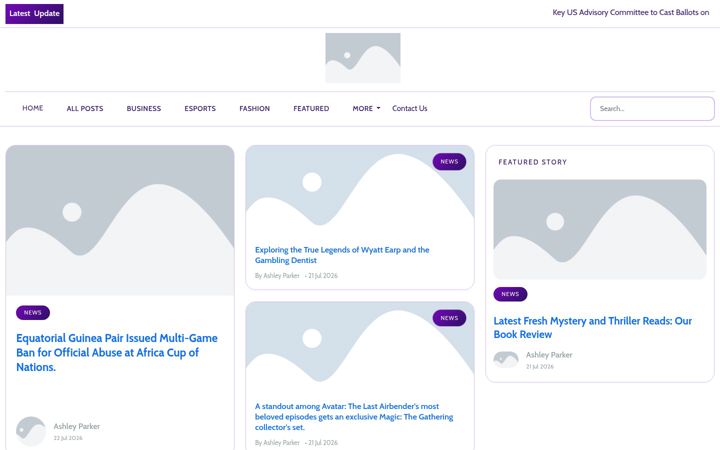The width and height of the screenshot is (720, 450).
Task: Click By Ashley Parker on Avatar Airbender card
Action: pos(277,443)
